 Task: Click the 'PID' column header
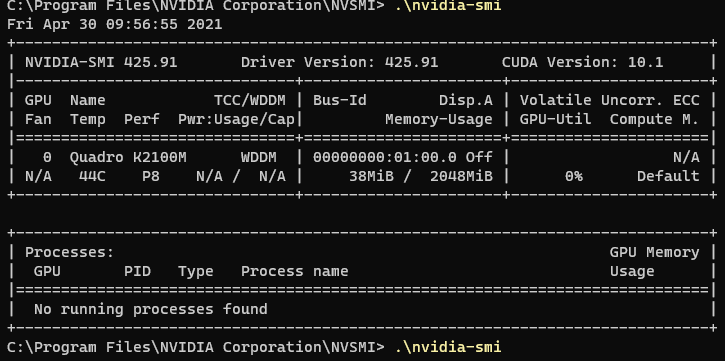[x=137, y=271]
